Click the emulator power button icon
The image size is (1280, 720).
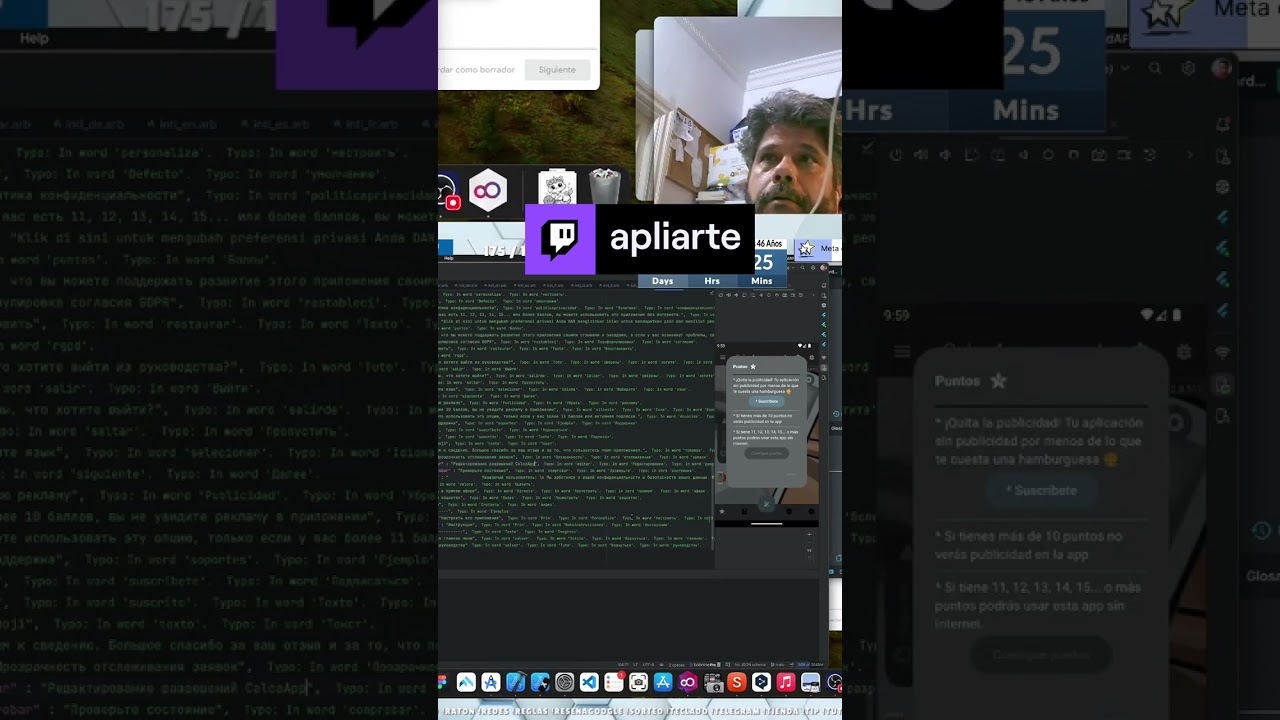(721, 295)
